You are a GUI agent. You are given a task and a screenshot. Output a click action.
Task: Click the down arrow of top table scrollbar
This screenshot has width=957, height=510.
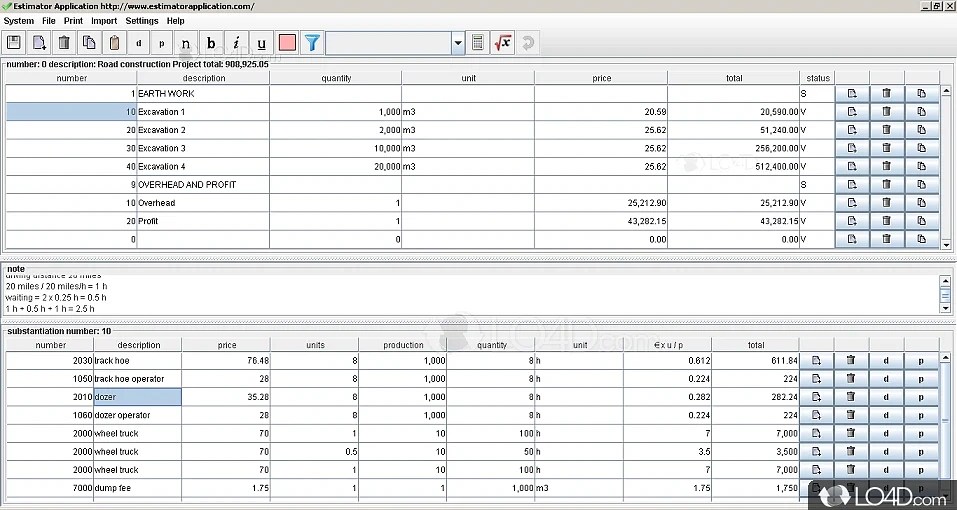coord(946,245)
